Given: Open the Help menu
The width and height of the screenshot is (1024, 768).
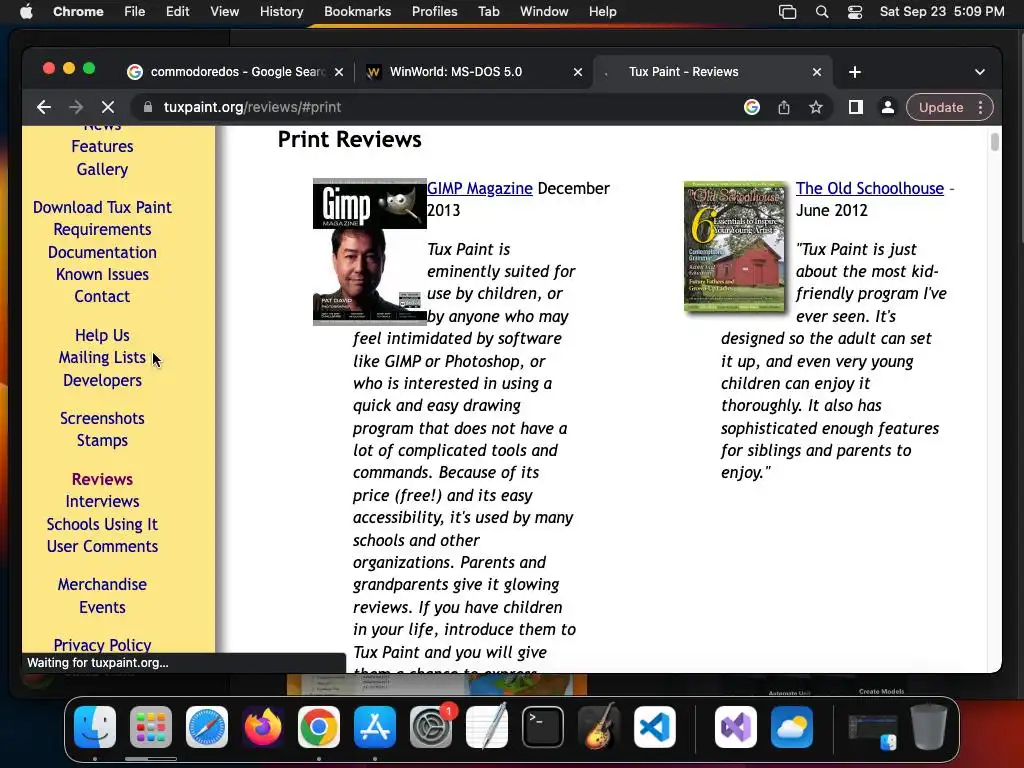Looking at the screenshot, I should (x=602, y=12).
